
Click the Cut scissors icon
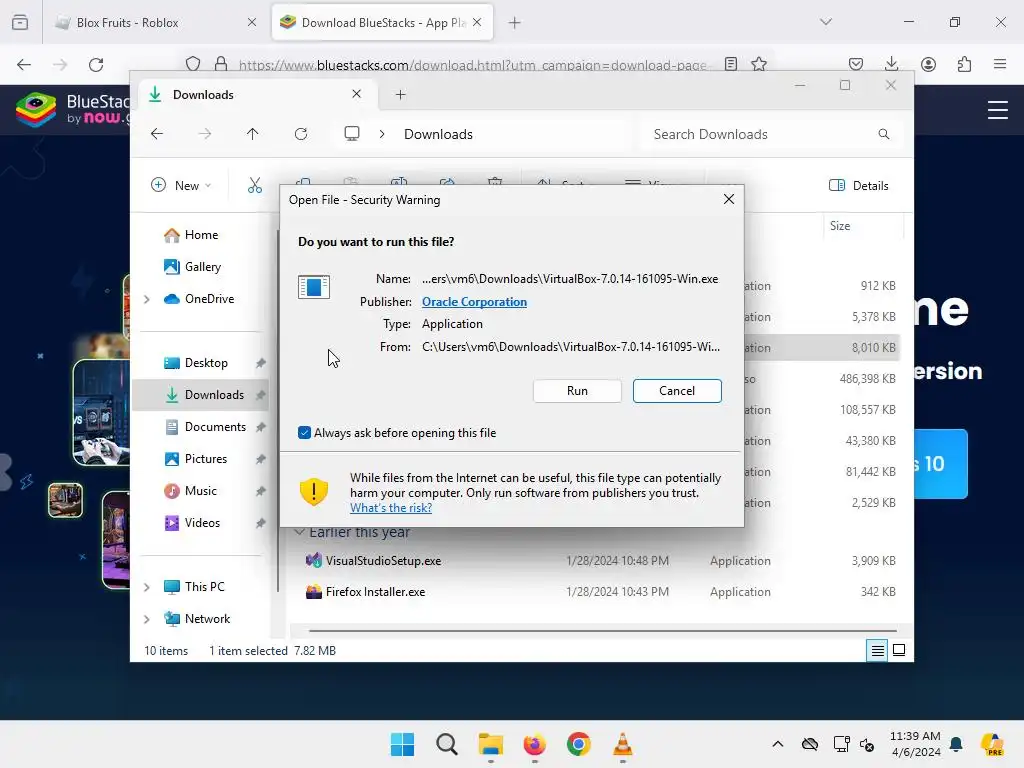point(255,185)
